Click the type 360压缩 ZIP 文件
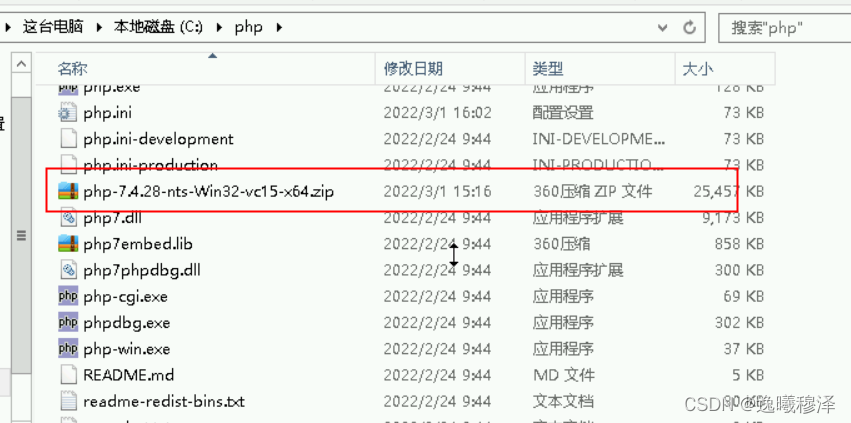Screen dimensions: 851x423 point(592,191)
